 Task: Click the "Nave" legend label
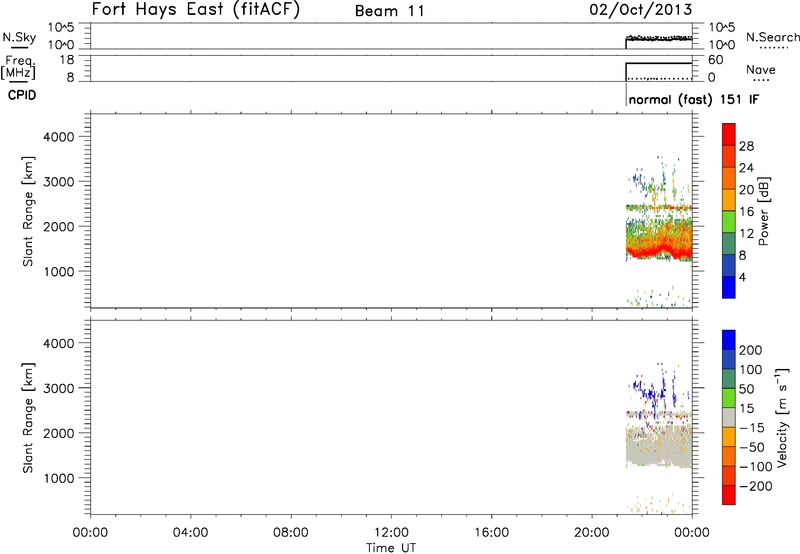click(761, 70)
